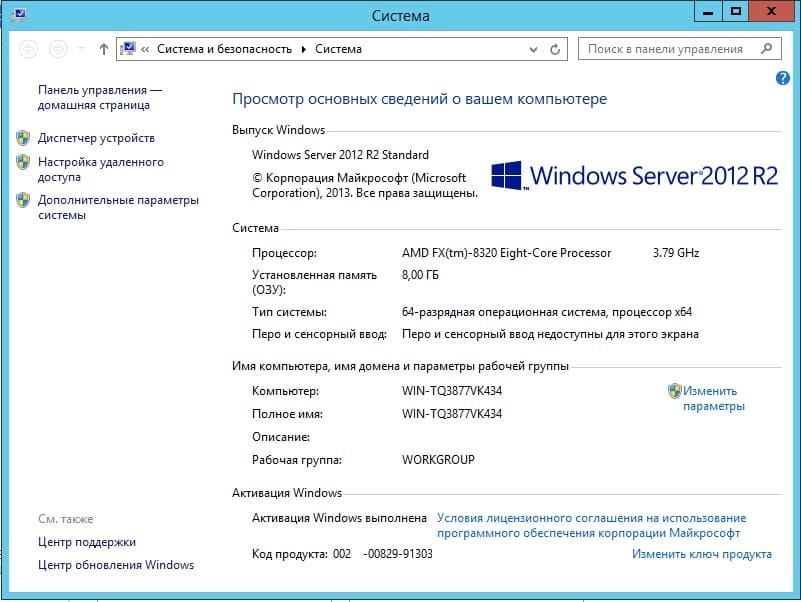Screen dimensions: 801x602
Task: Click the shield icon beside Диспетчер устройств
Action: [23, 137]
